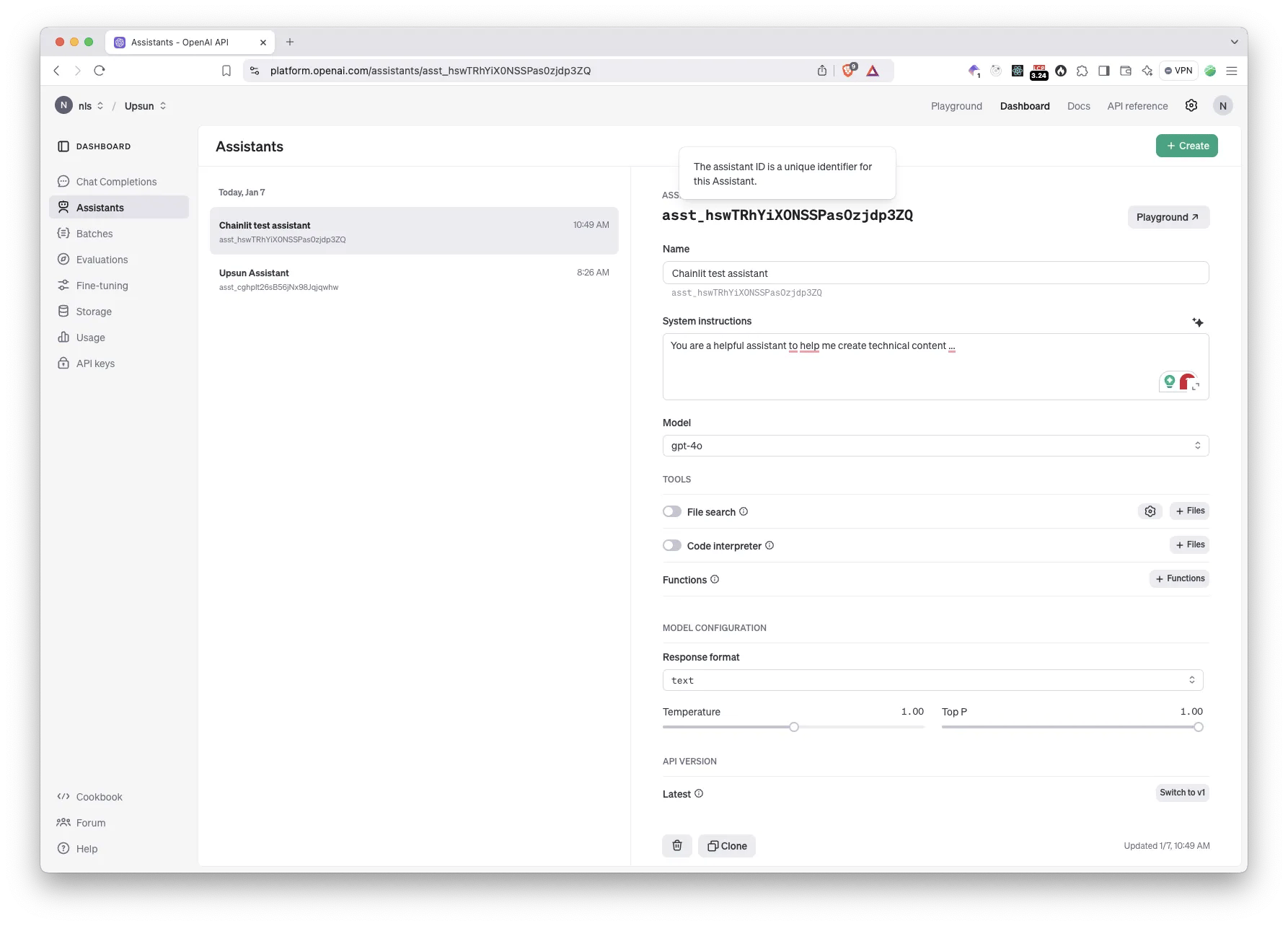Click the Help question mark icon
Viewport: 1288px width, 926px height.
point(63,849)
